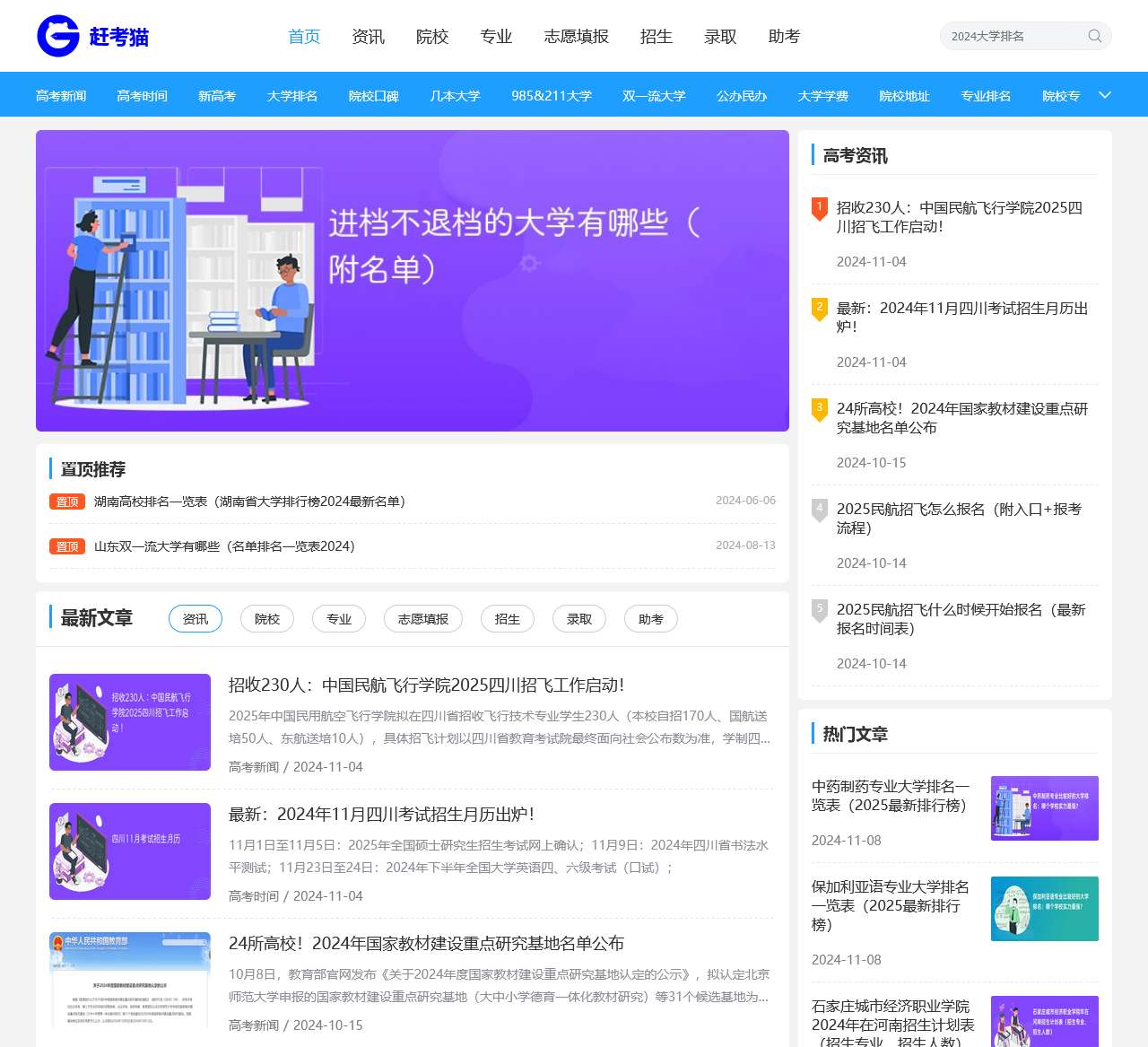This screenshot has height=1047, width=1148.
Task: Open thumbnail of 招收230人 article in list
Action: tap(130, 722)
